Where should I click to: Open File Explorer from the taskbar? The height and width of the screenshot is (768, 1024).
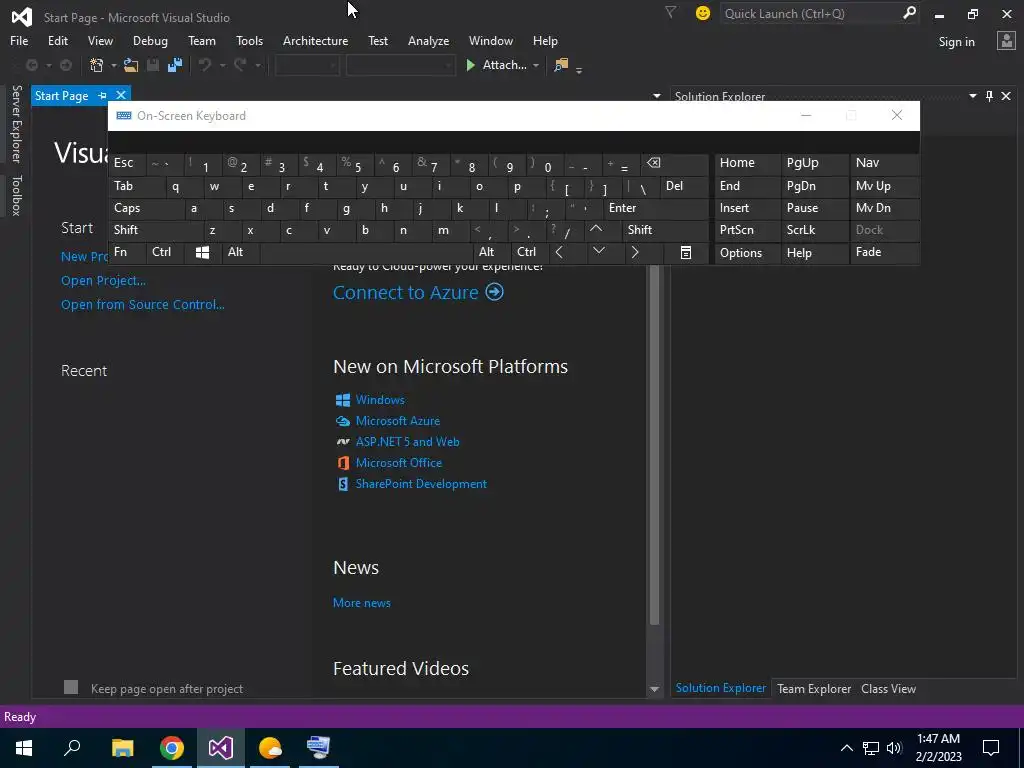tap(122, 748)
